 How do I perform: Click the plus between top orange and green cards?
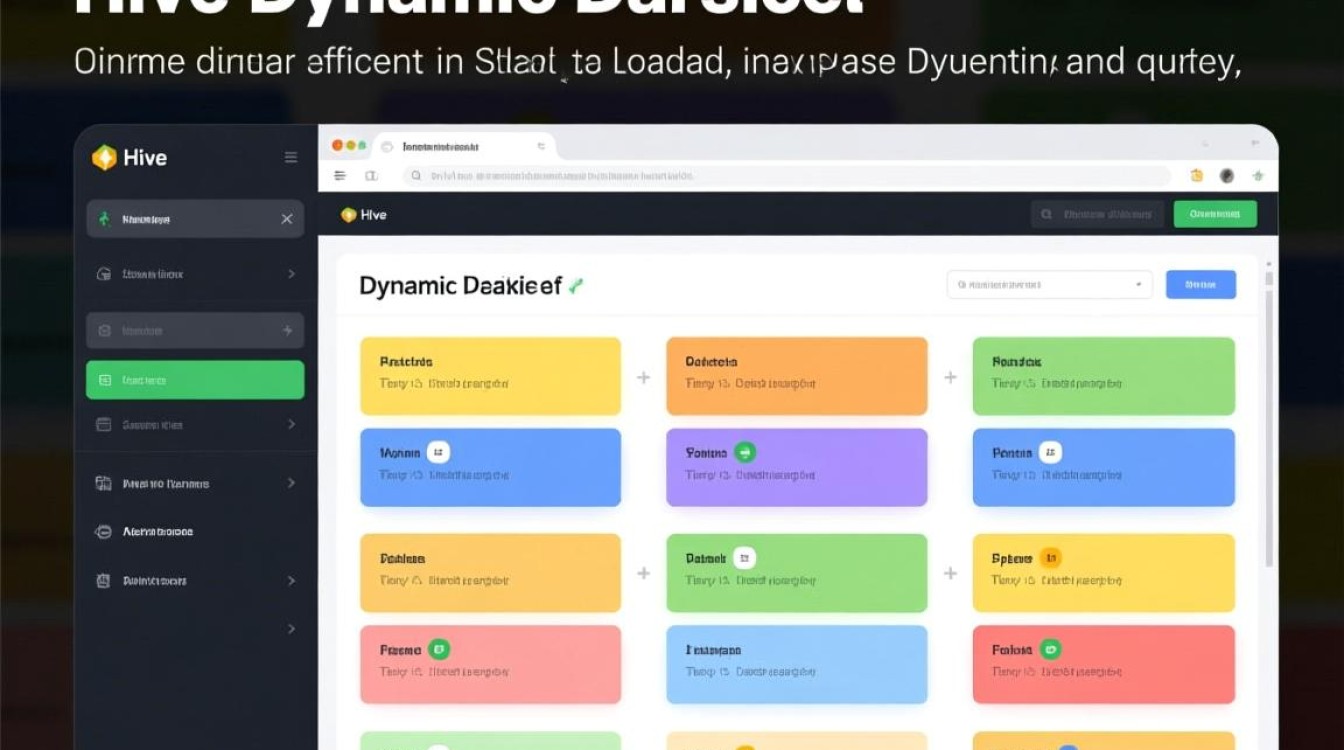coord(950,377)
